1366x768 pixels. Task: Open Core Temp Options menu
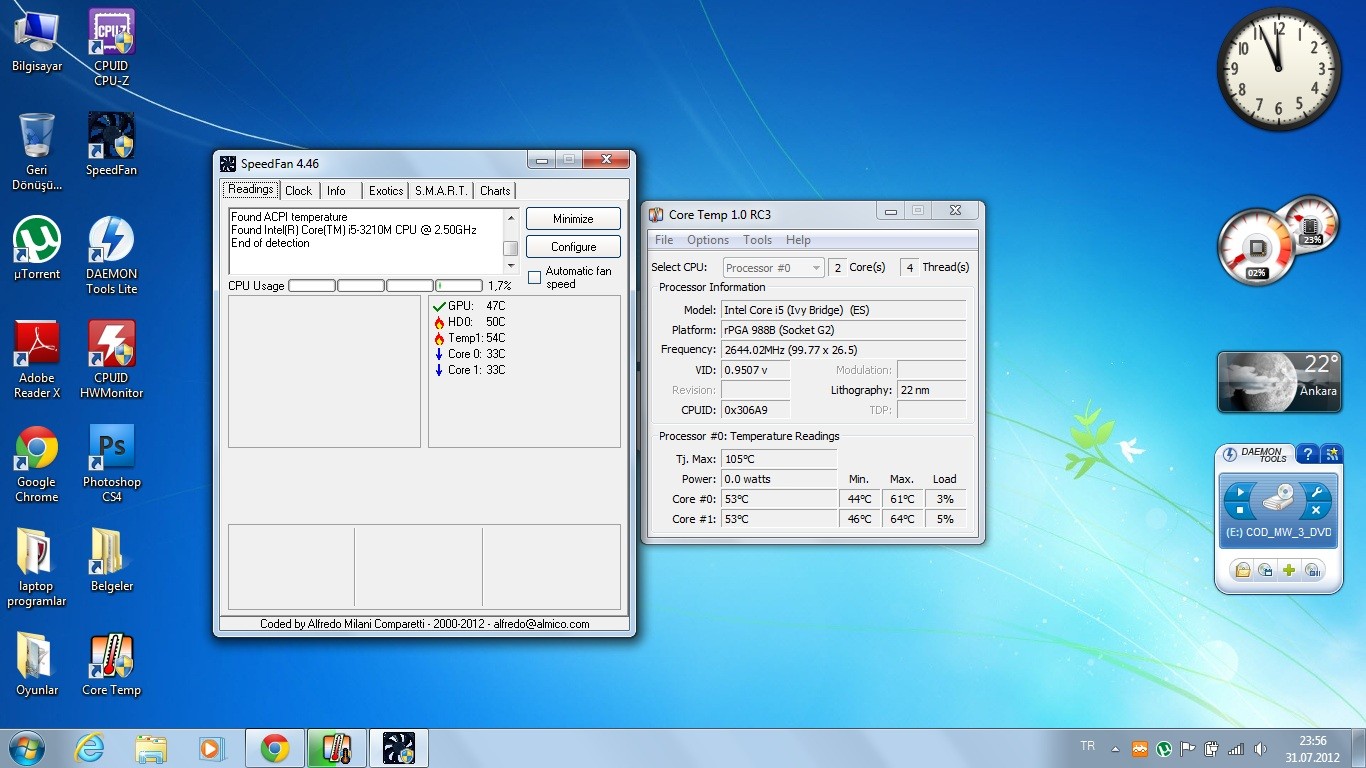point(708,240)
